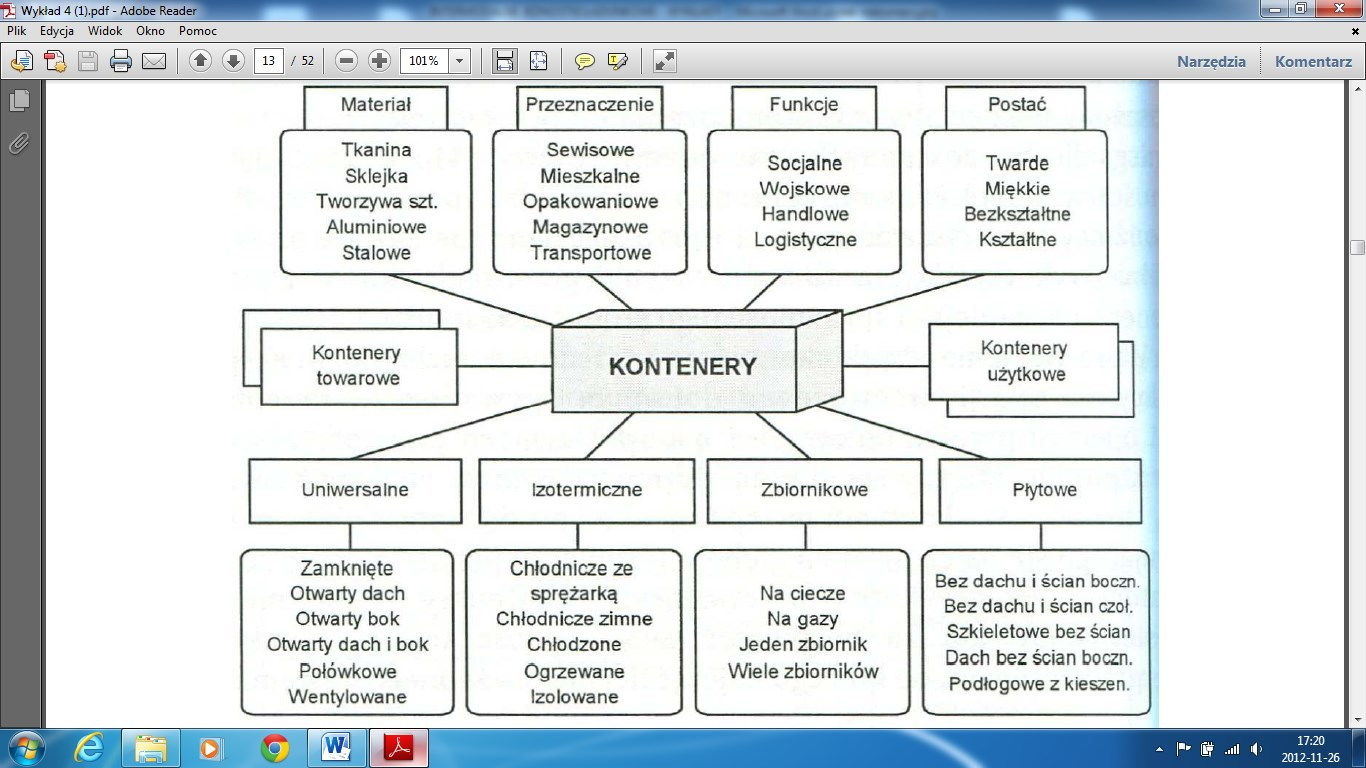Screen dimensions: 1366x768
Task: Switch to Read Mode expand icon
Action: pyautogui.click(x=664, y=61)
